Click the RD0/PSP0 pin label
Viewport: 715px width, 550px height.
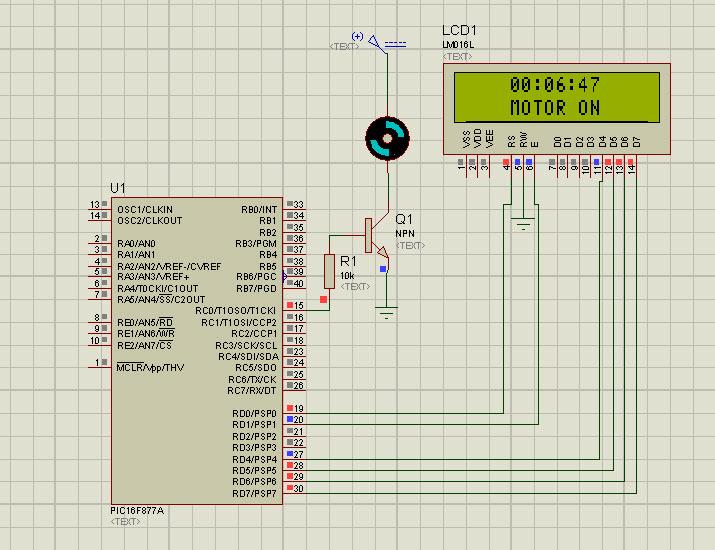pyautogui.click(x=254, y=414)
